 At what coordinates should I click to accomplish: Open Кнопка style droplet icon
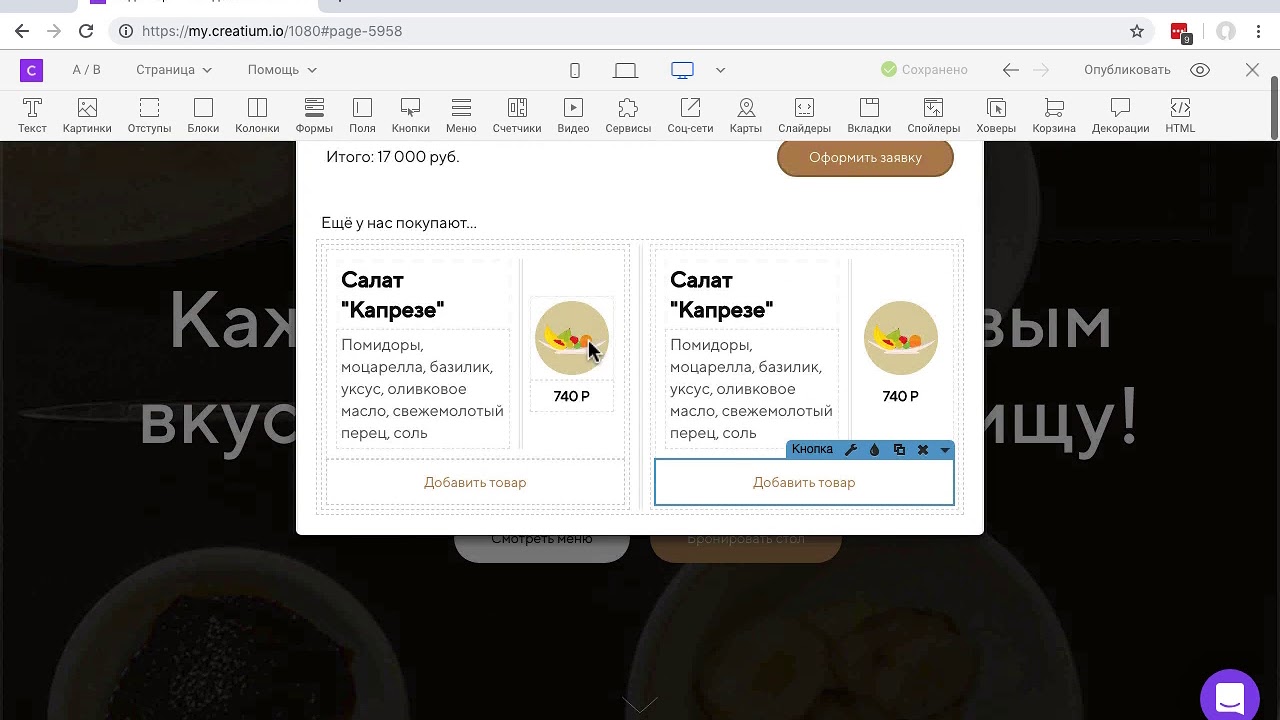click(875, 450)
